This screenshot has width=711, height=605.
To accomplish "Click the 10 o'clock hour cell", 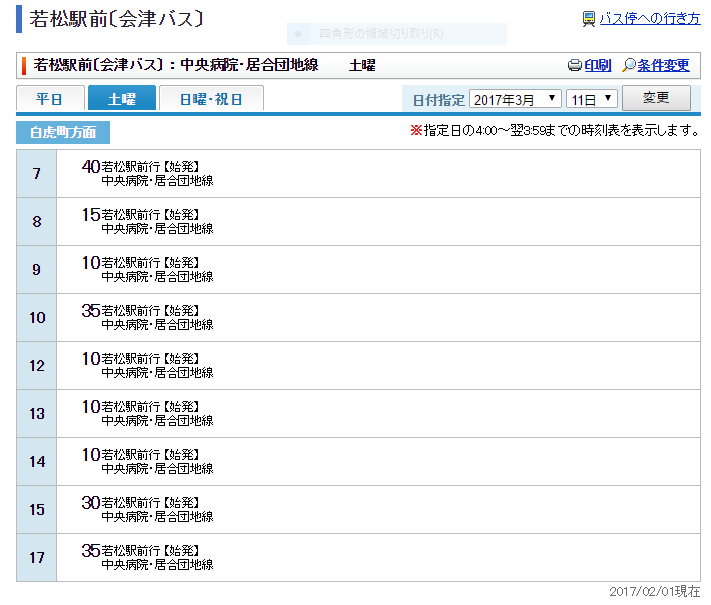I will 37,318.
